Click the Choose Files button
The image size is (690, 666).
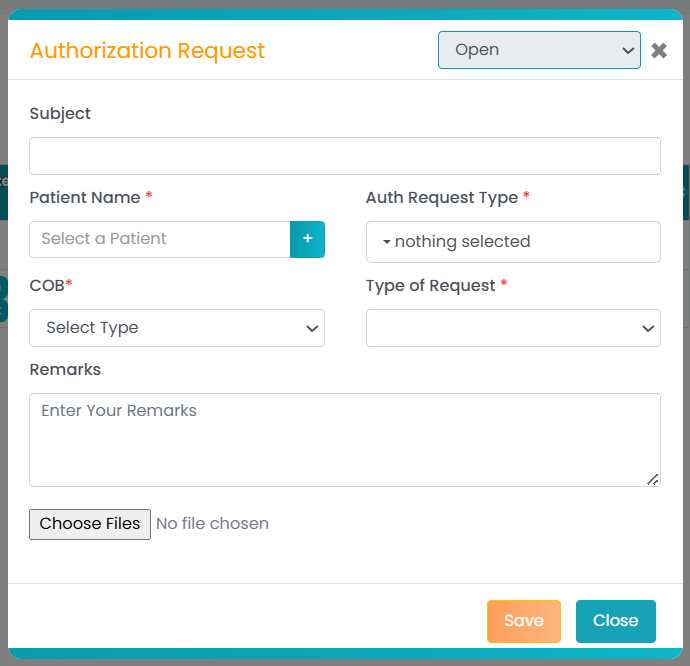[90, 524]
